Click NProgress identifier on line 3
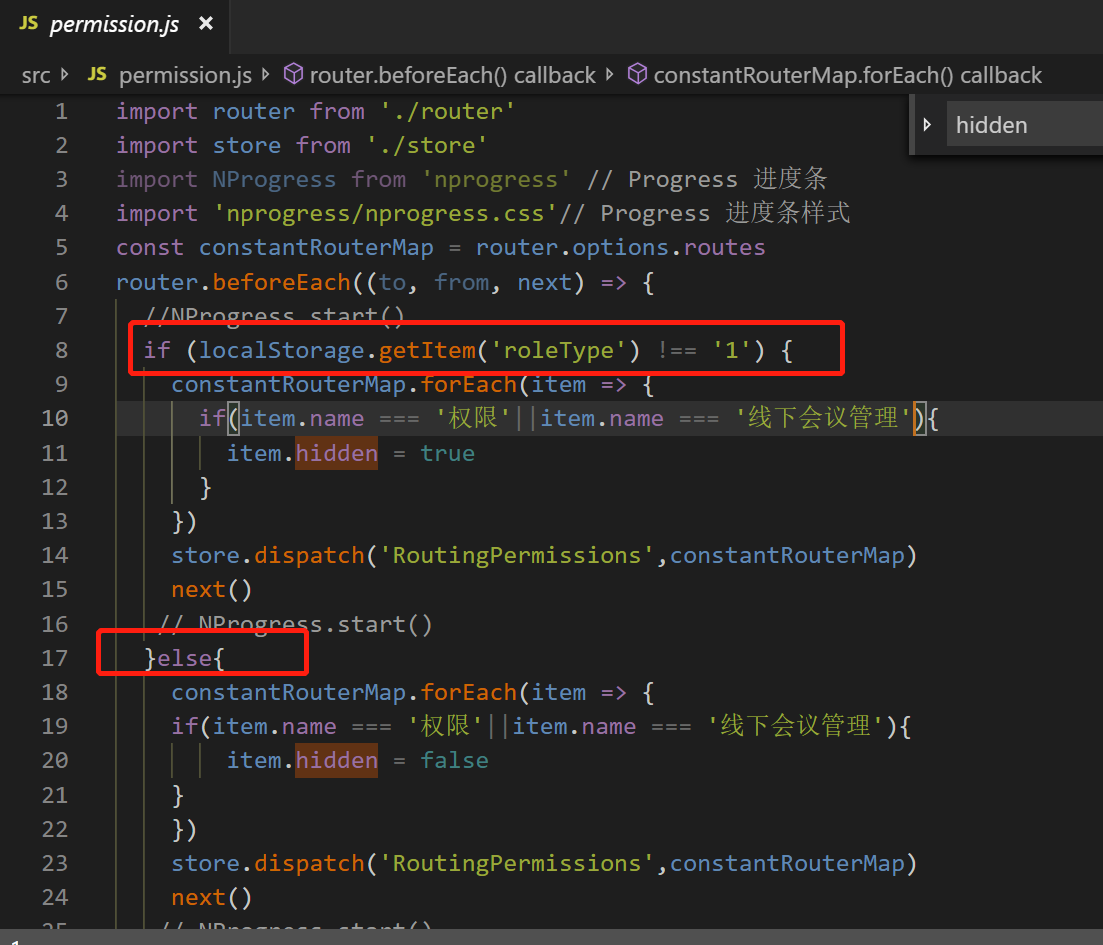The width and height of the screenshot is (1103, 945). (x=274, y=179)
